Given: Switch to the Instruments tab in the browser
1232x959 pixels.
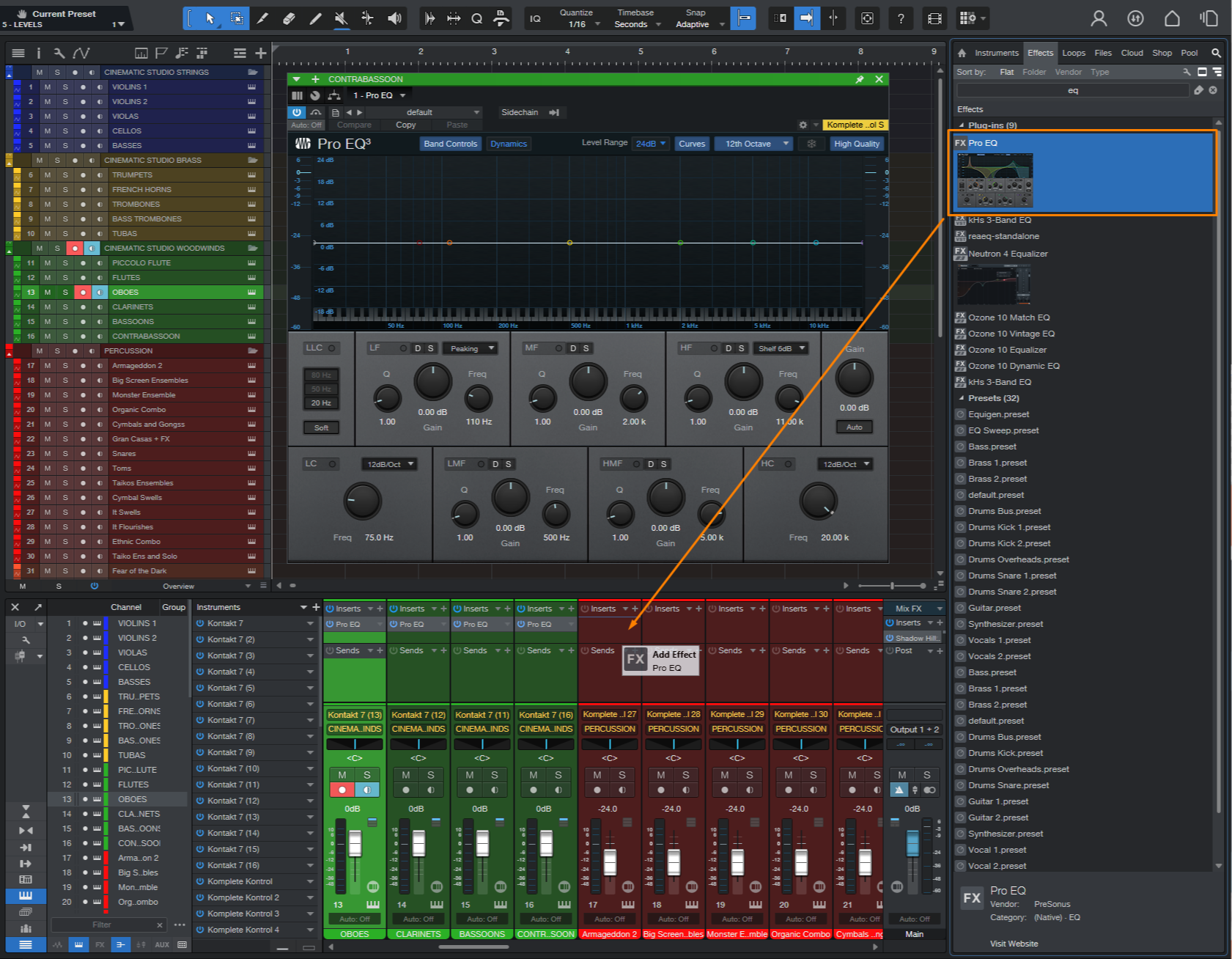Looking at the screenshot, I should pyautogui.click(x=997, y=53).
